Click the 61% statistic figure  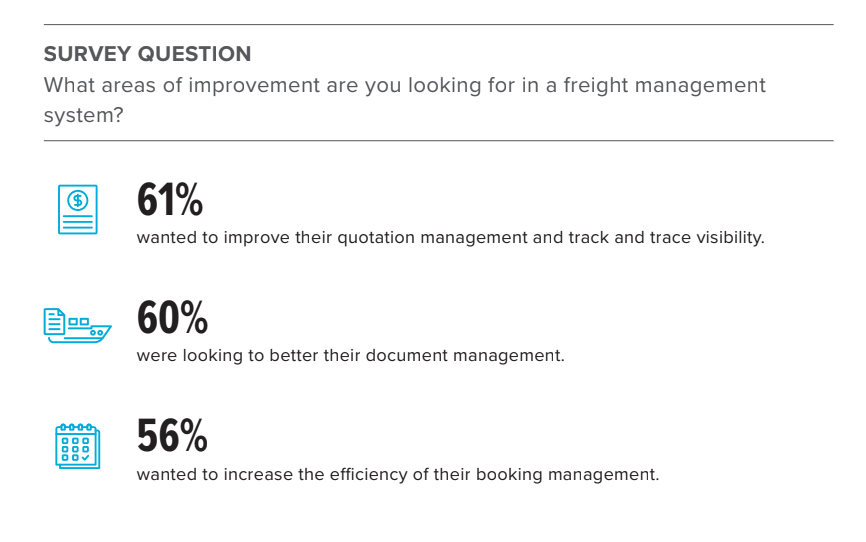click(170, 199)
